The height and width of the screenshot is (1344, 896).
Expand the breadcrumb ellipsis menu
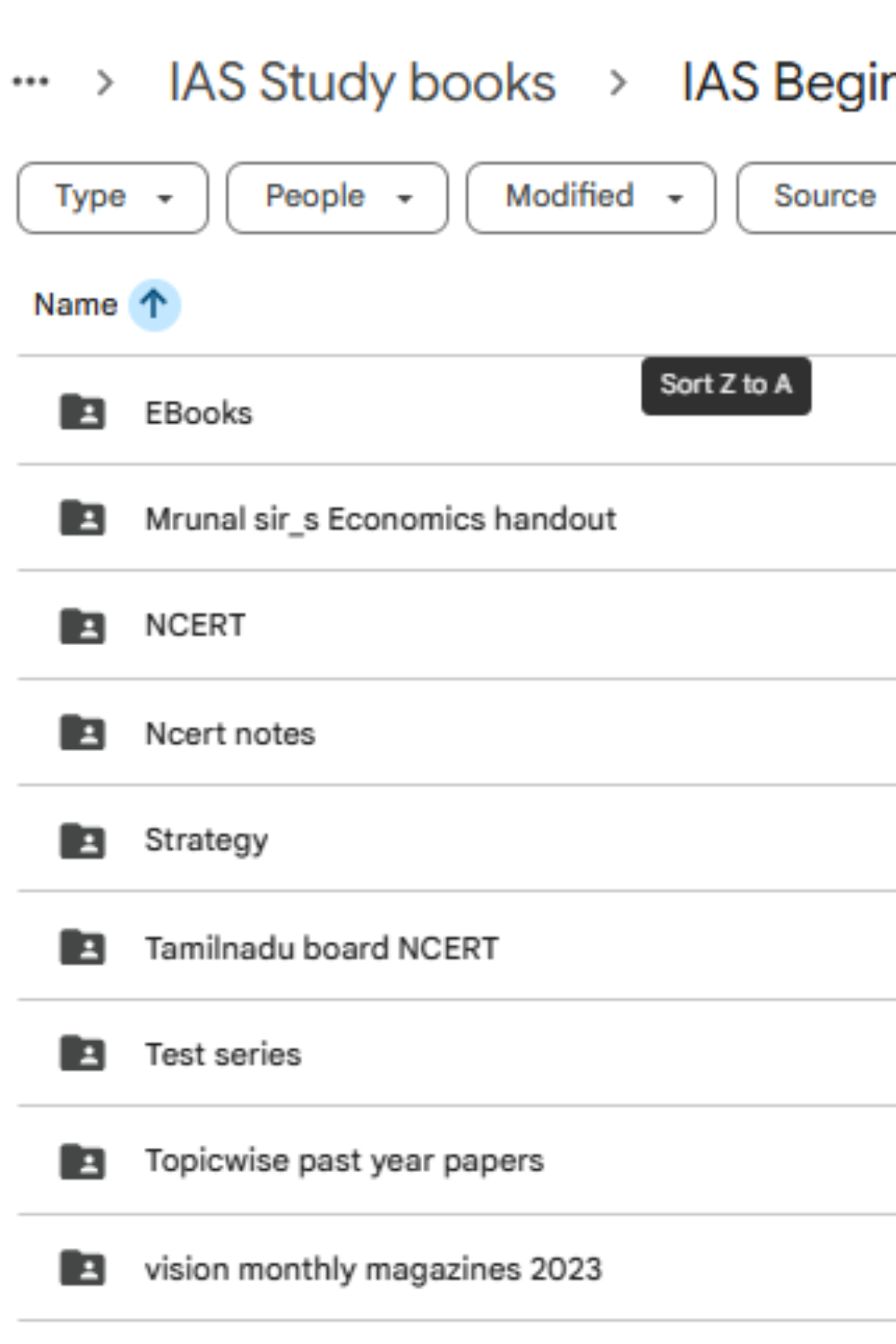30,82
